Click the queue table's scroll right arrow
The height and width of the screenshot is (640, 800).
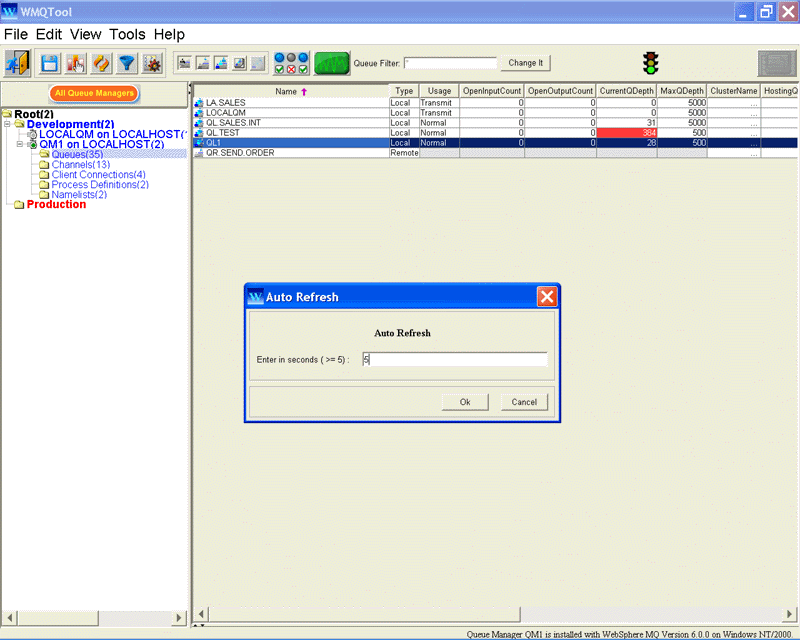coord(789,614)
